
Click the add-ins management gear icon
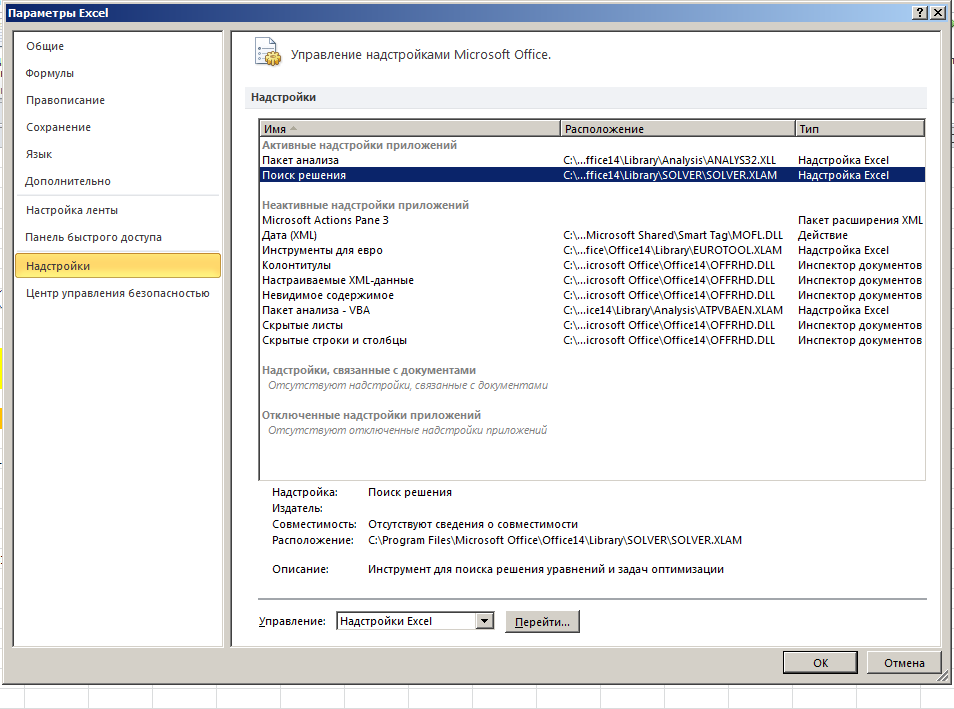(x=267, y=52)
